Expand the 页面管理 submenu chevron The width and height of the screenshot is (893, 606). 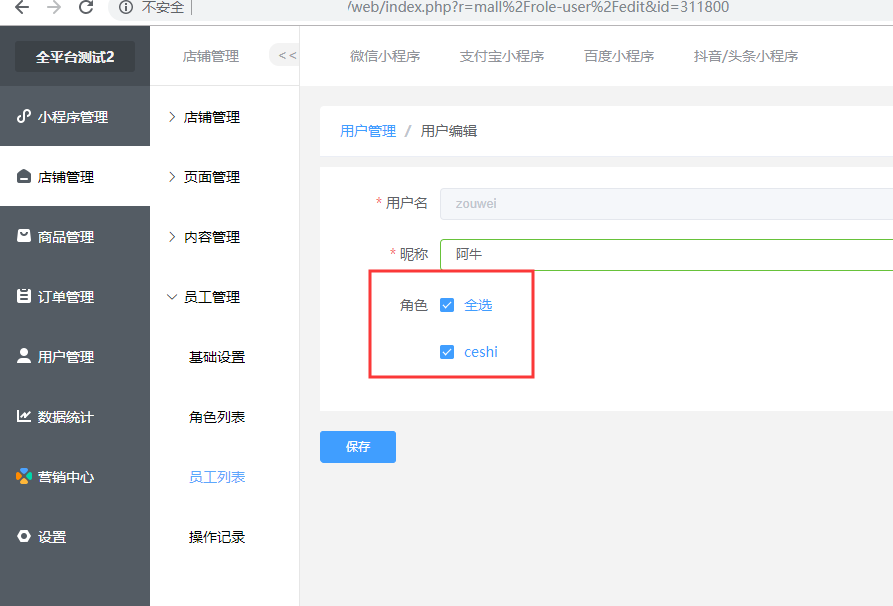click(x=172, y=177)
